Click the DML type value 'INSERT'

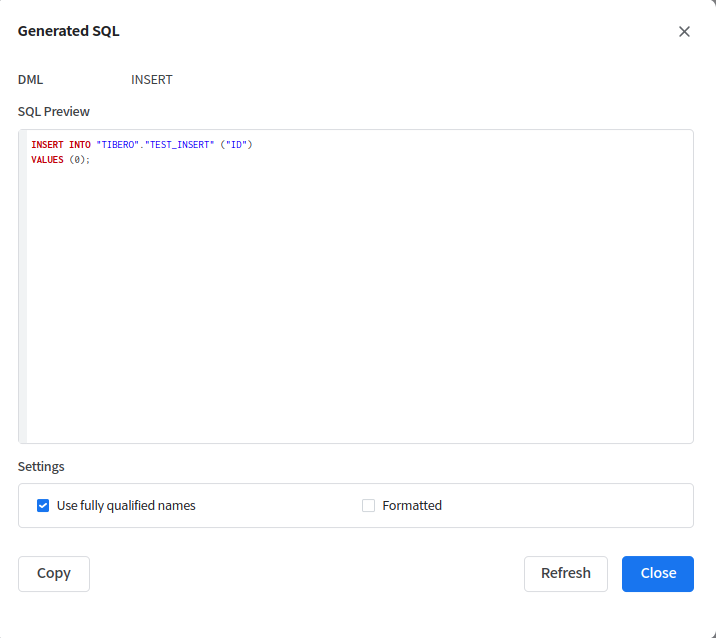tap(152, 80)
